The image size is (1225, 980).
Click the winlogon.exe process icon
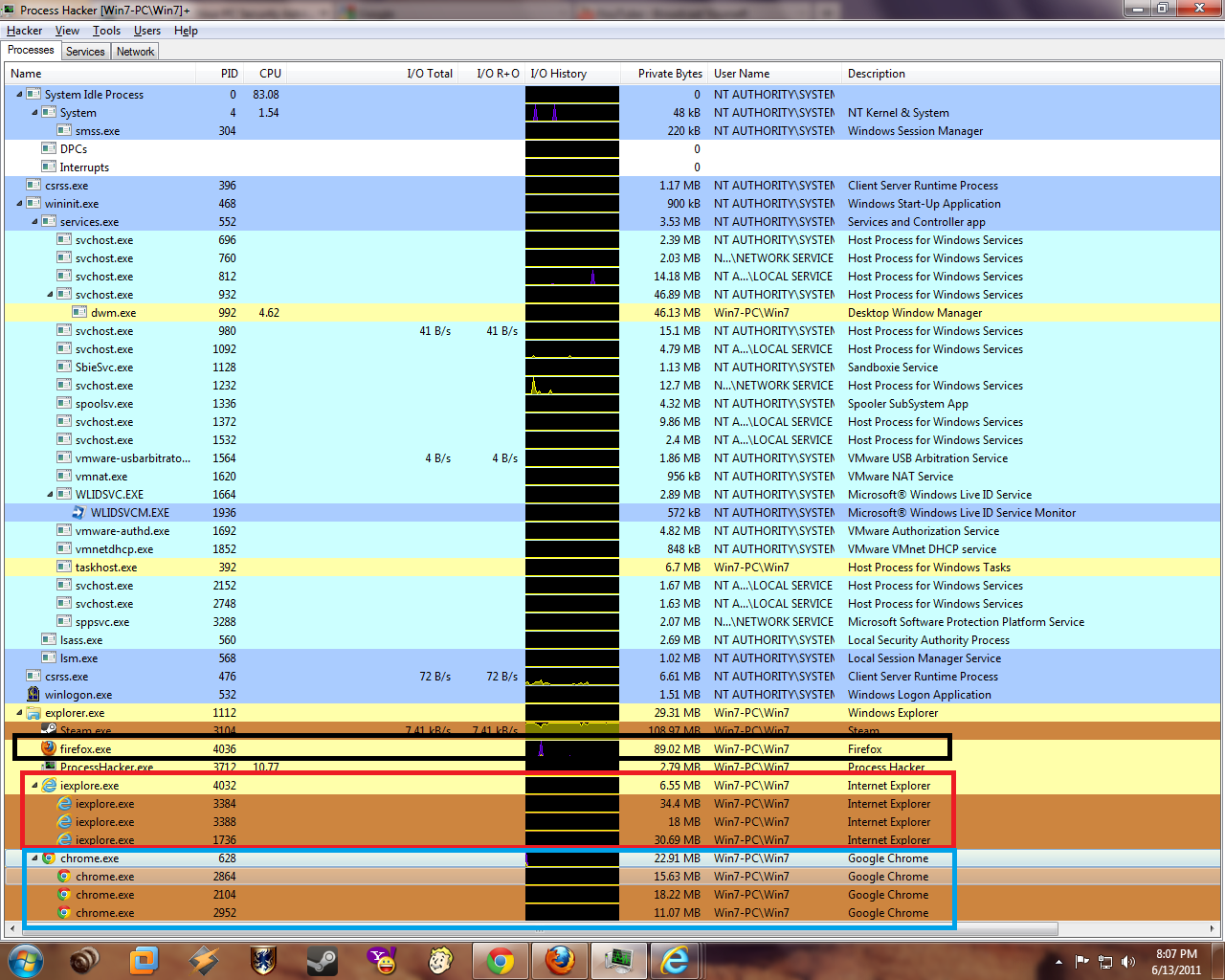[33, 695]
